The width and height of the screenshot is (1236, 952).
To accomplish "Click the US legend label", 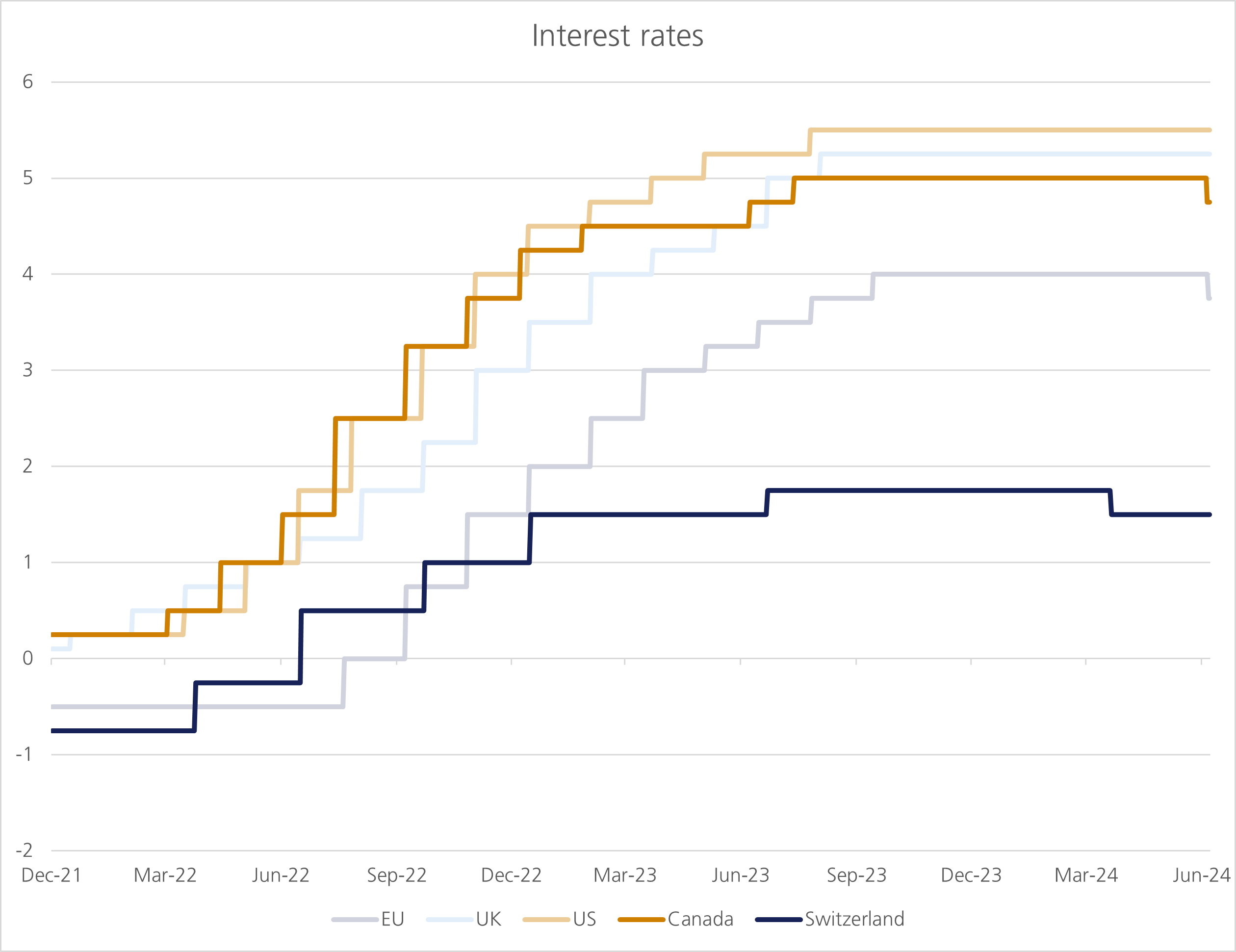I will 584,919.
